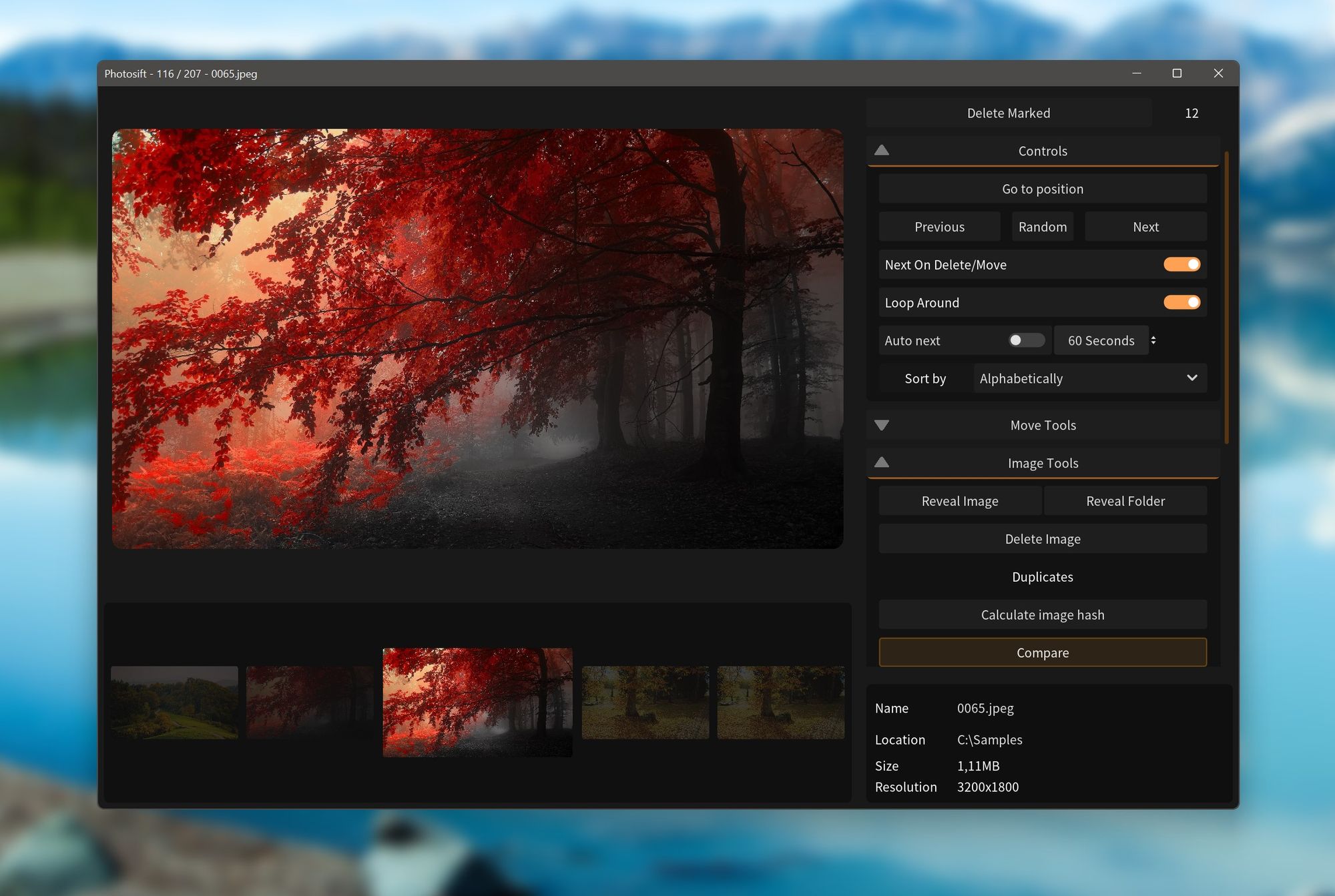Adjust the 60 Seconds stepper arrows

[1153, 340]
